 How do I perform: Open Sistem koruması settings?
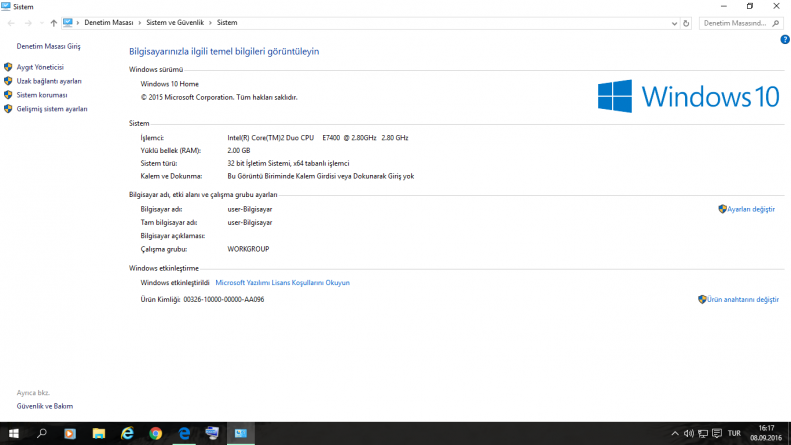point(42,95)
